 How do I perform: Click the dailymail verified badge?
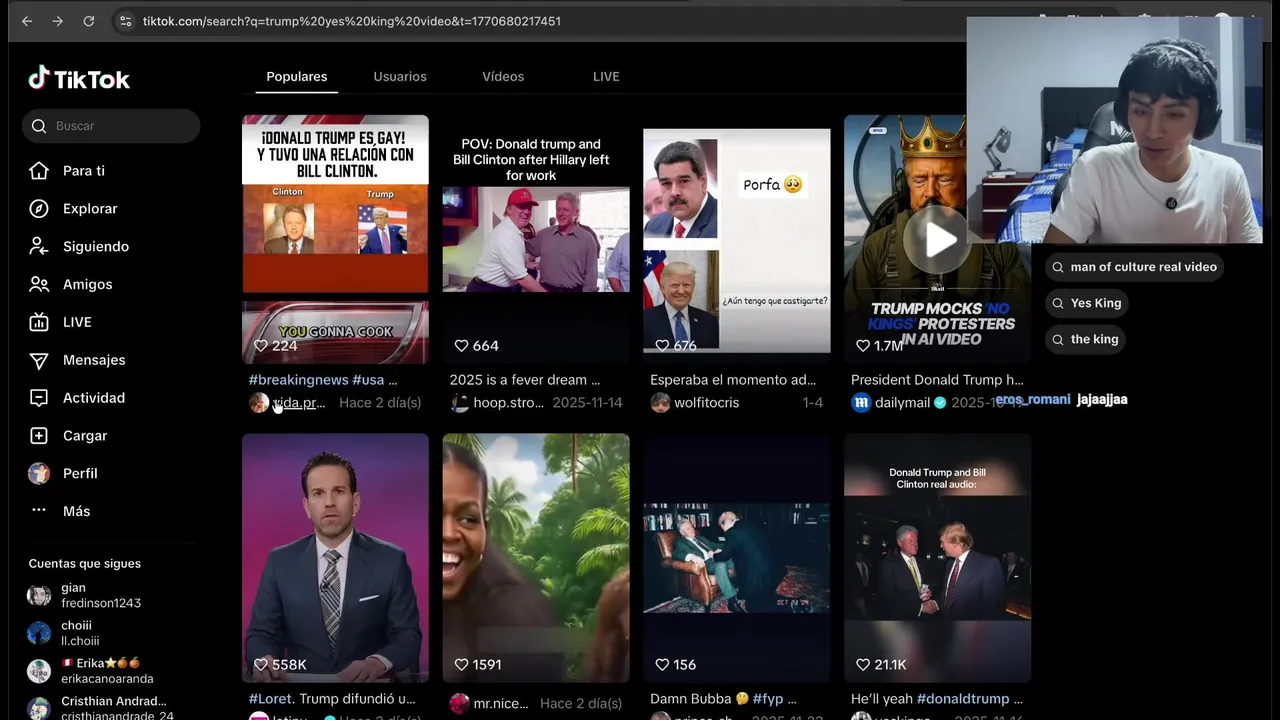tap(940, 403)
